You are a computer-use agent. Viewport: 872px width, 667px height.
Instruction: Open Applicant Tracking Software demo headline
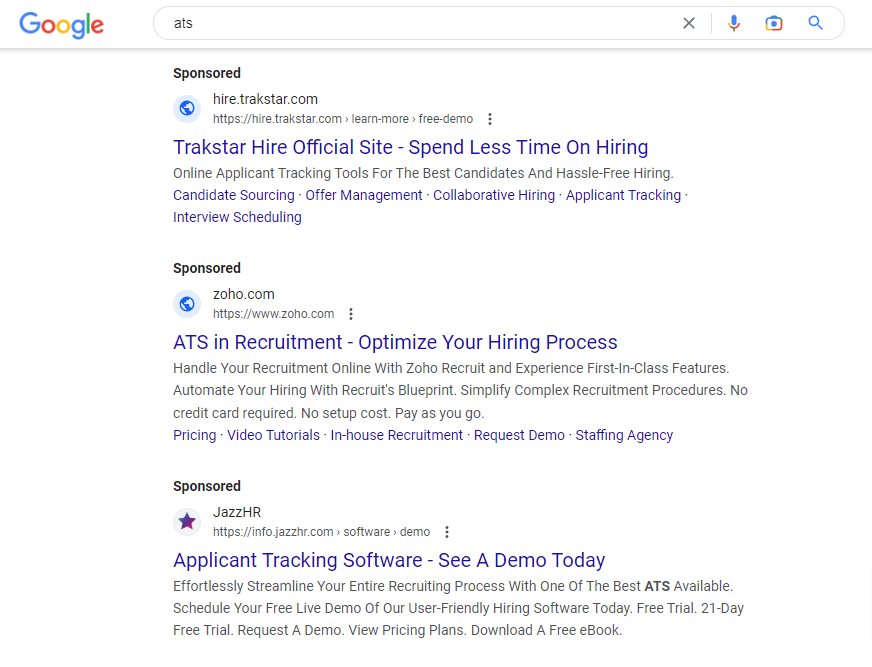[x=389, y=560]
